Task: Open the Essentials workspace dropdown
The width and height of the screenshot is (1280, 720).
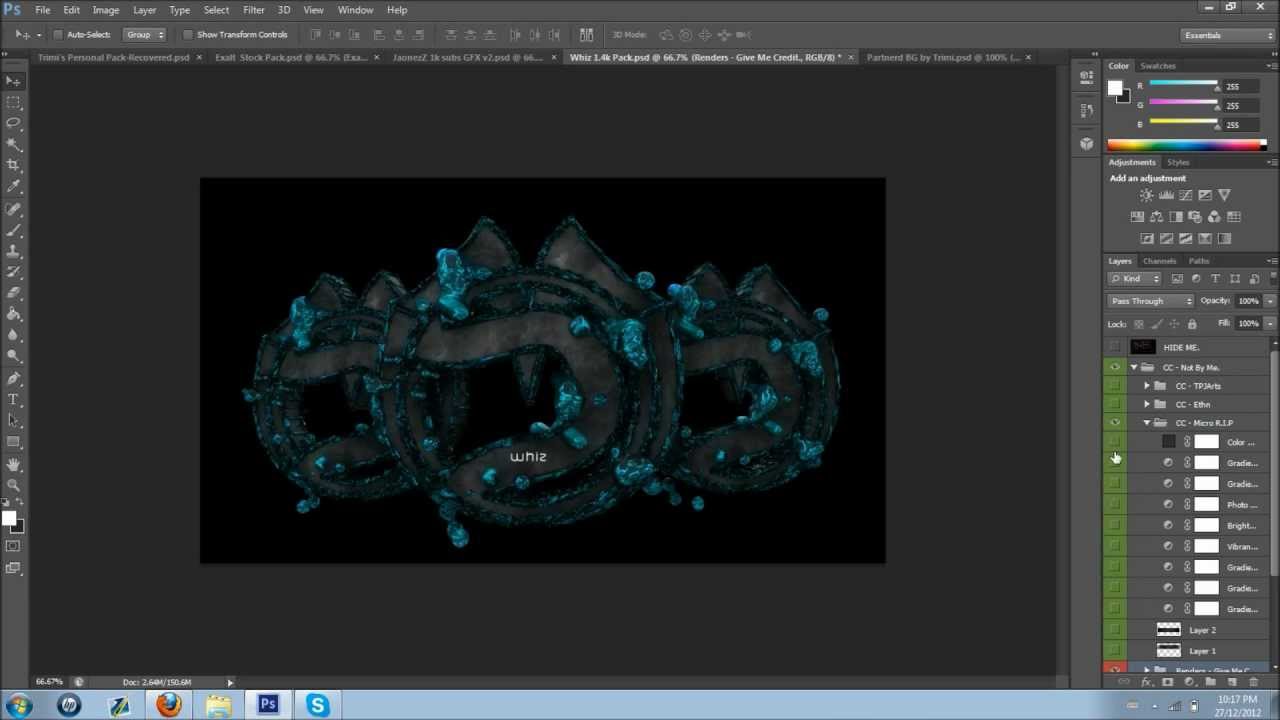Action: pos(1226,35)
